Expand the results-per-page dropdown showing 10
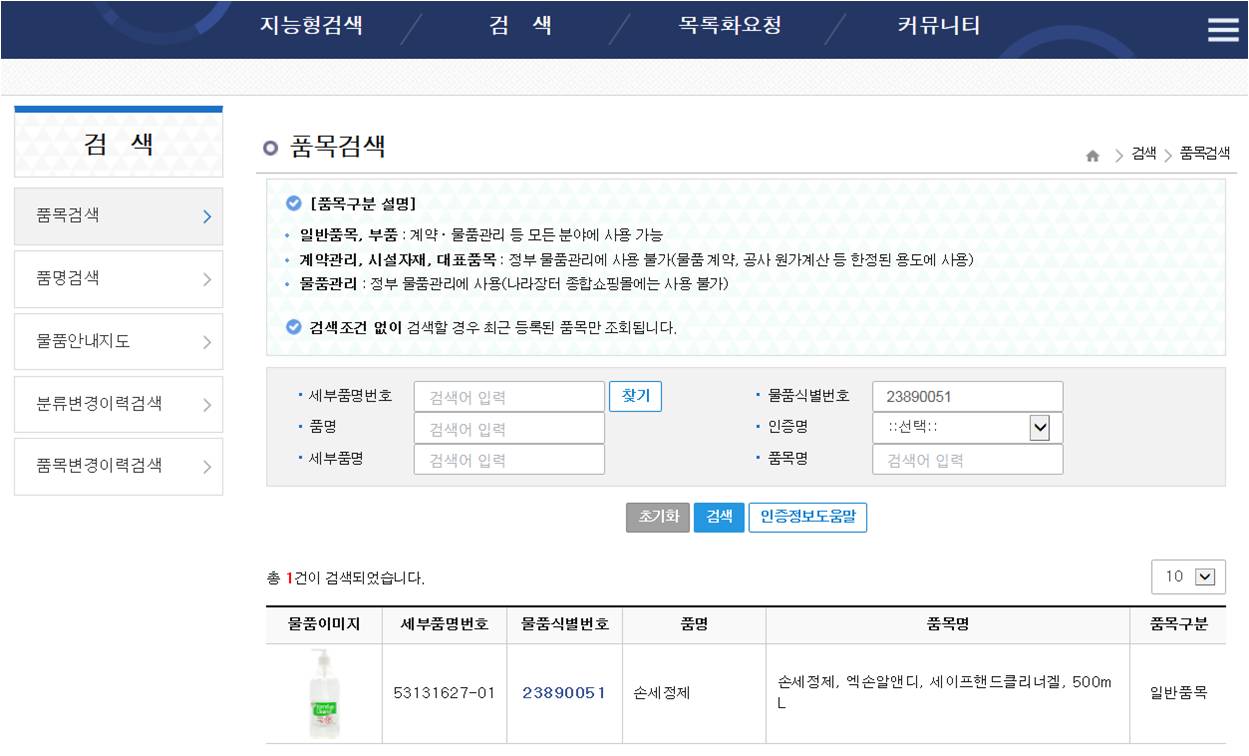Screen dimensions: 1249x756 click(x=1188, y=577)
